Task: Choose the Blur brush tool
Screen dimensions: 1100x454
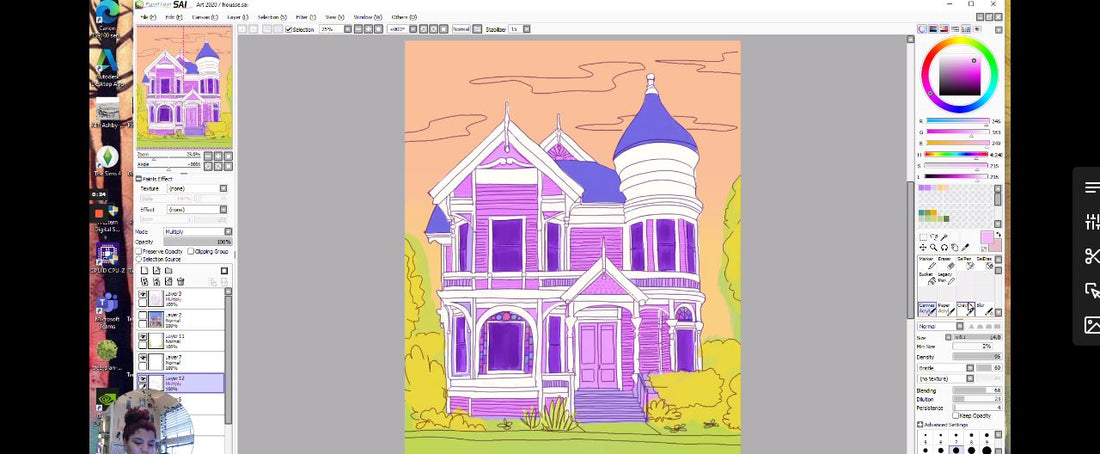Action: tap(983, 307)
